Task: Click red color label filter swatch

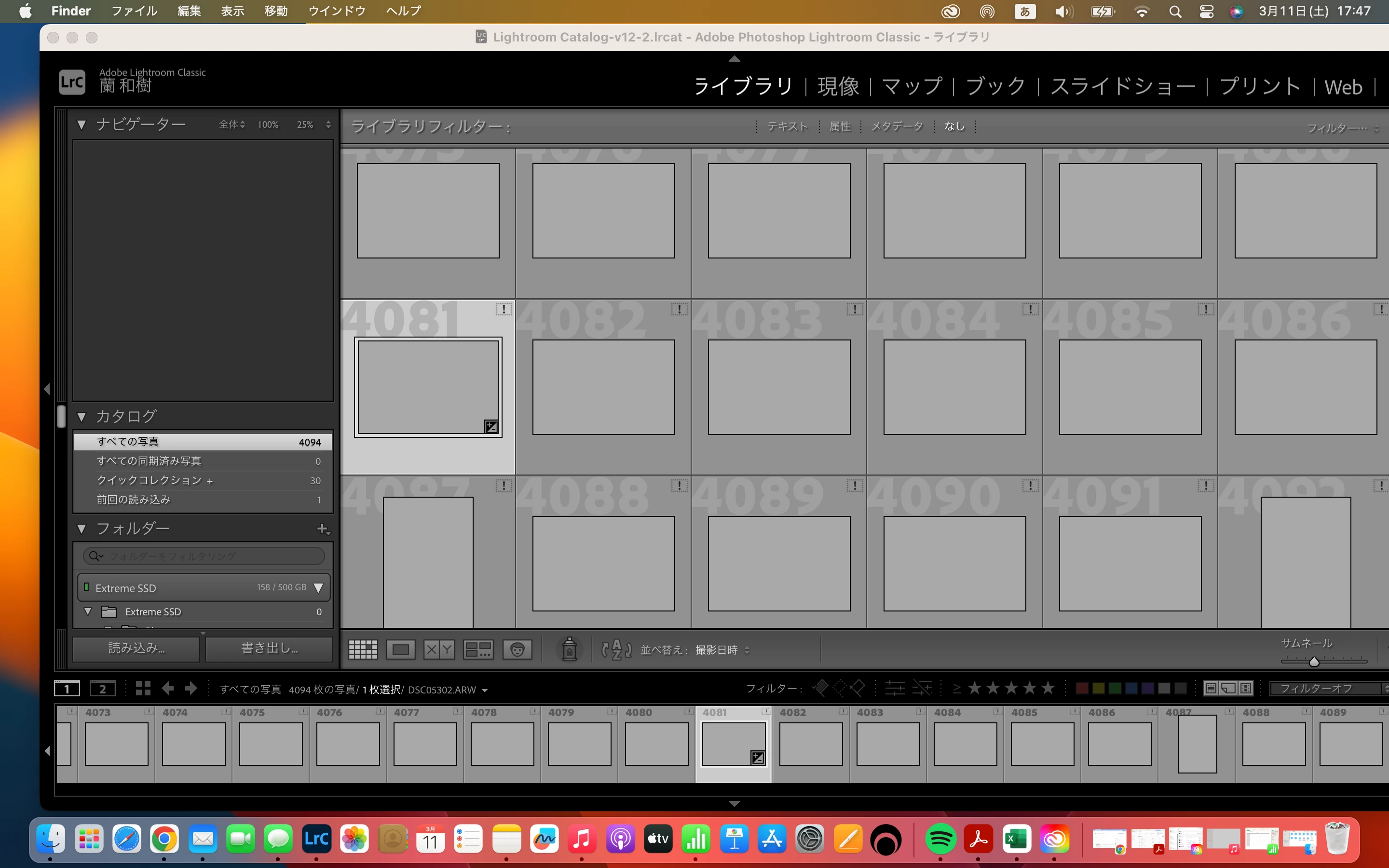Action: pyautogui.click(x=1082, y=688)
